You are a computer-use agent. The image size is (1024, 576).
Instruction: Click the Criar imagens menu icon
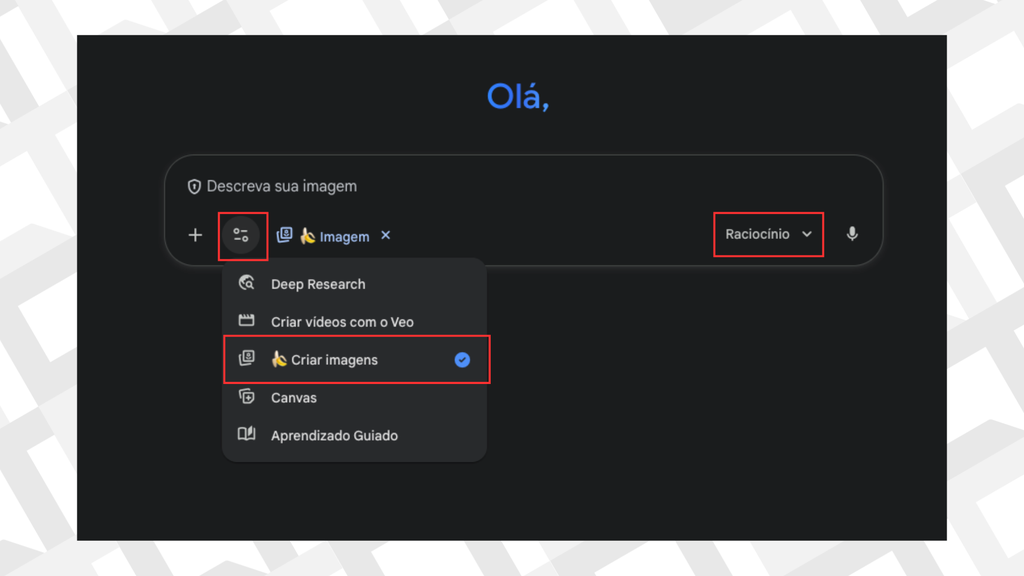(x=247, y=359)
